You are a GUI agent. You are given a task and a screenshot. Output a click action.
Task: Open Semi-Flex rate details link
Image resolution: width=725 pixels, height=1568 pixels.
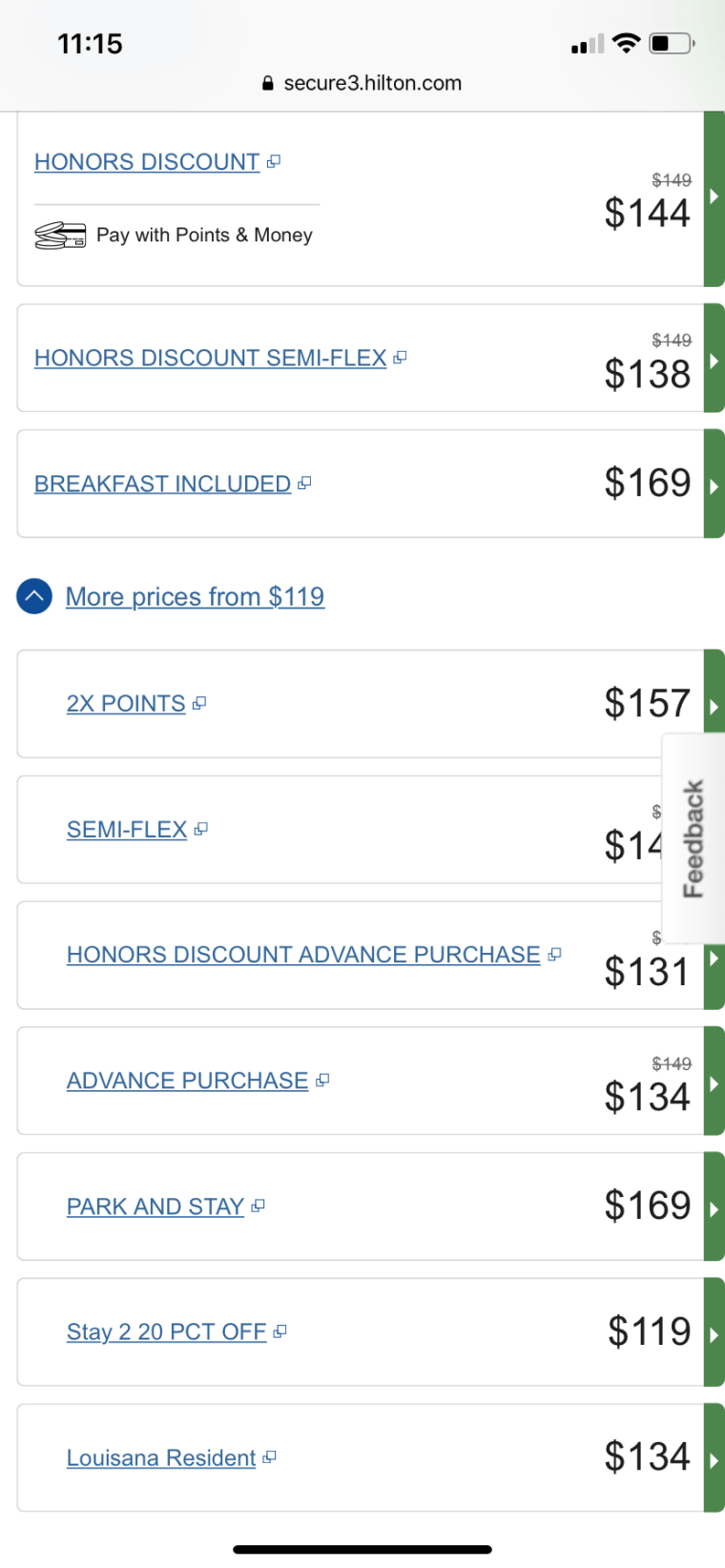tap(127, 830)
